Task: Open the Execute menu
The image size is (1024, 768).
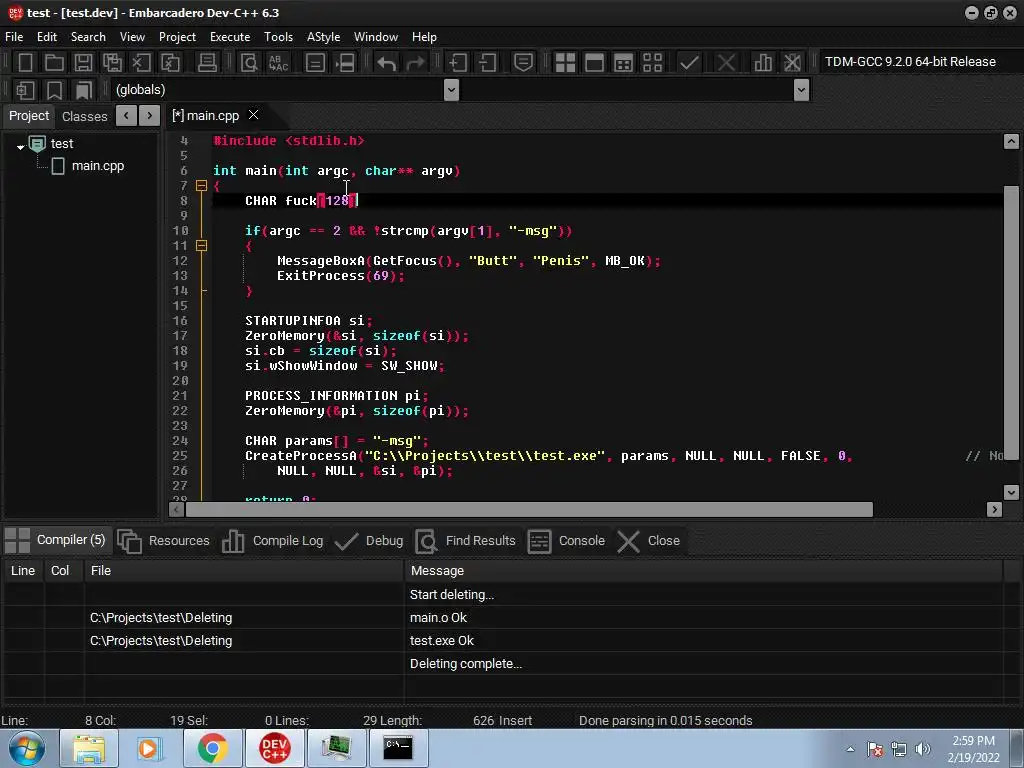Action: [x=229, y=37]
